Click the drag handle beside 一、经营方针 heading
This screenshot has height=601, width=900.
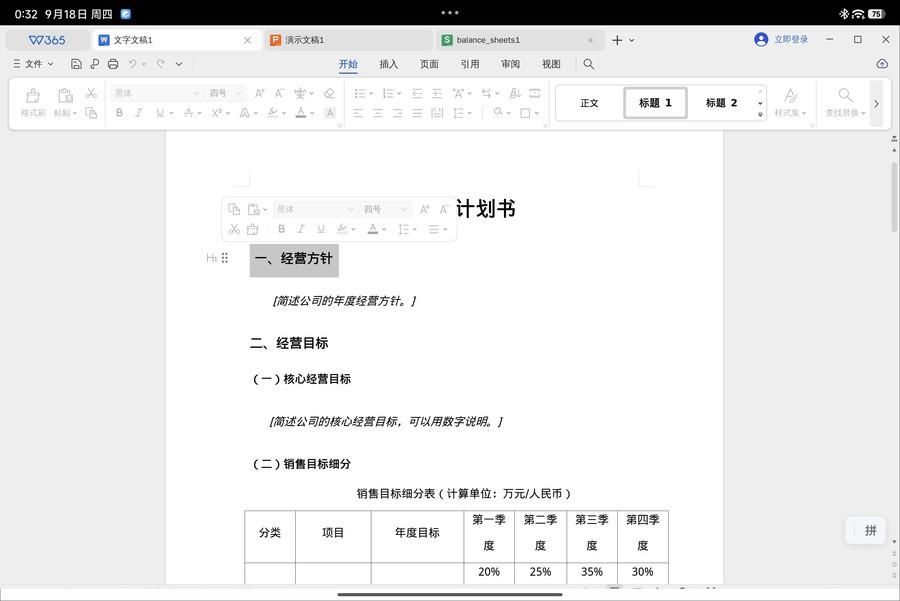click(225, 258)
